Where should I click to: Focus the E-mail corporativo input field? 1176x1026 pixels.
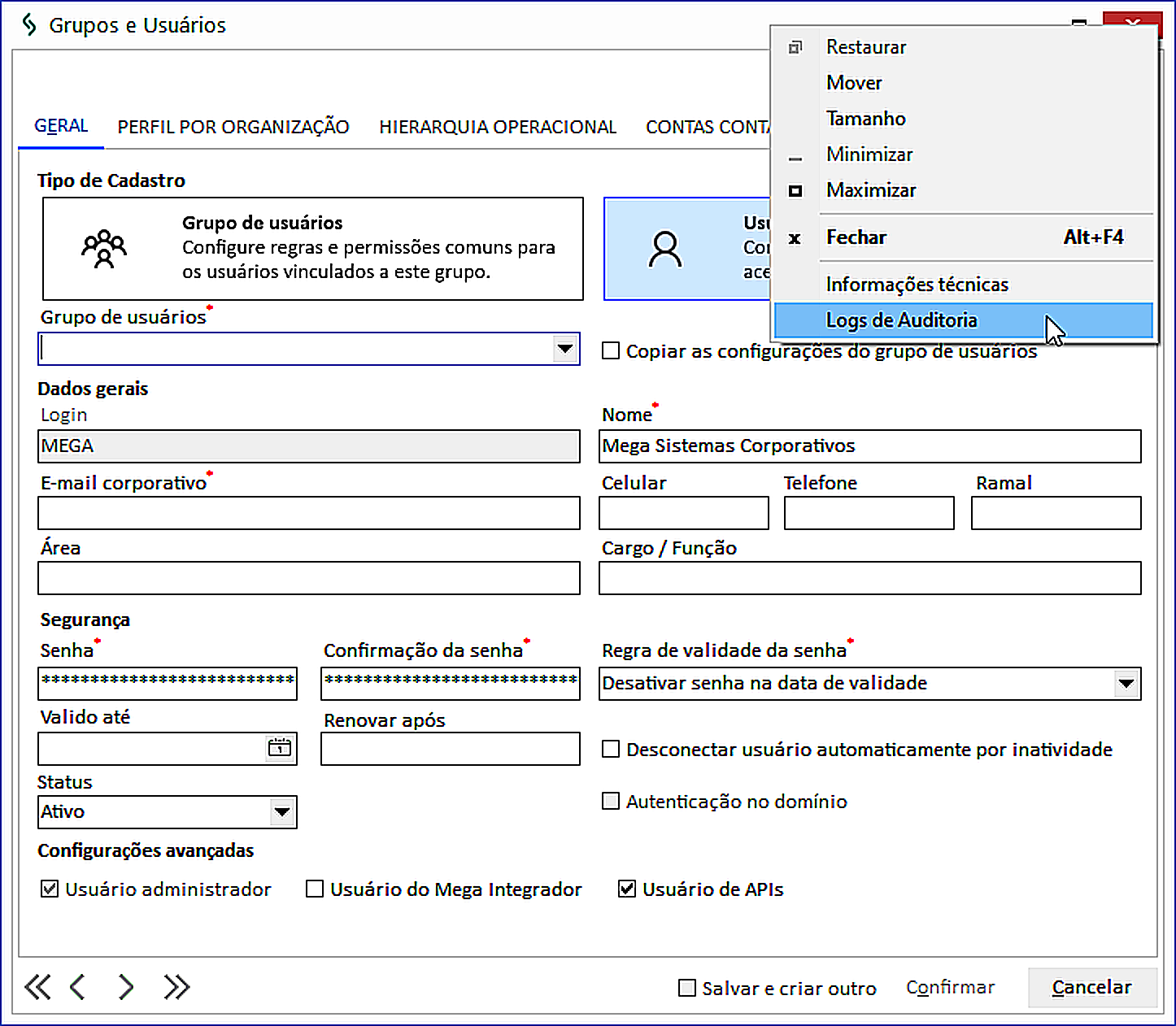click(309, 513)
